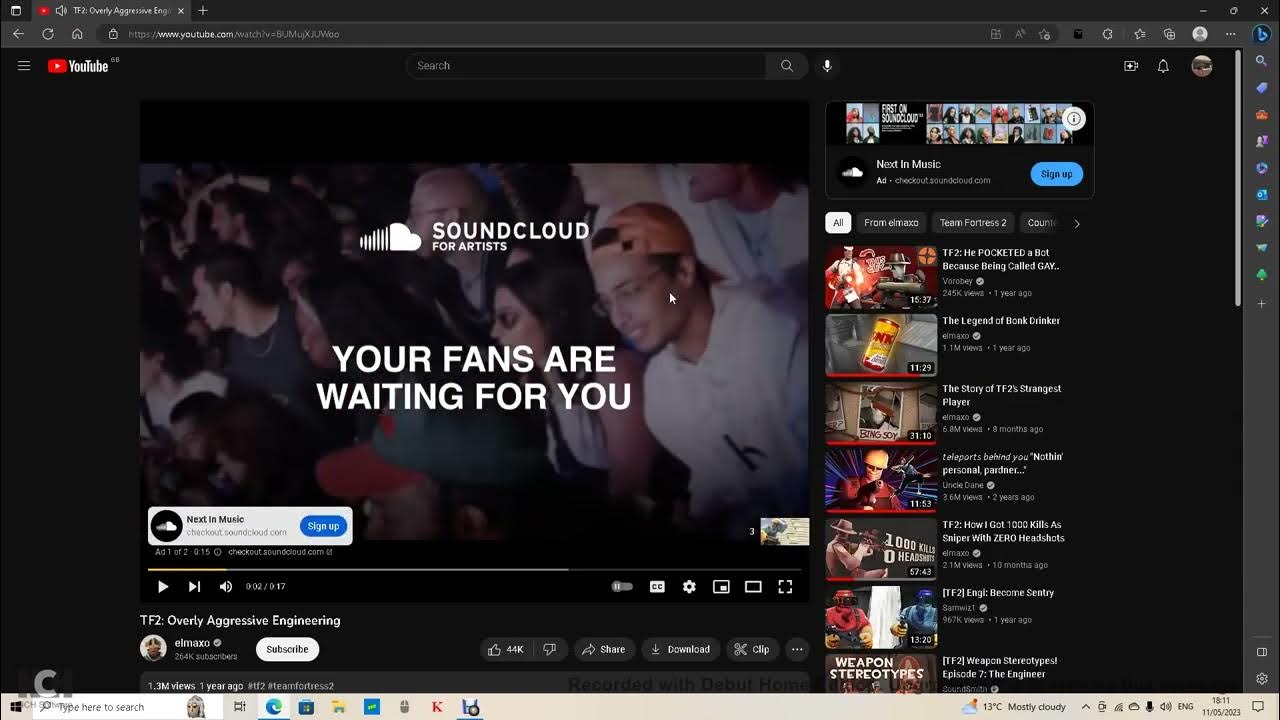Visit checkout.soundcloud.com link below the ad
The width and height of the screenshot is (1280, 720).
click(x=280, y=552)
